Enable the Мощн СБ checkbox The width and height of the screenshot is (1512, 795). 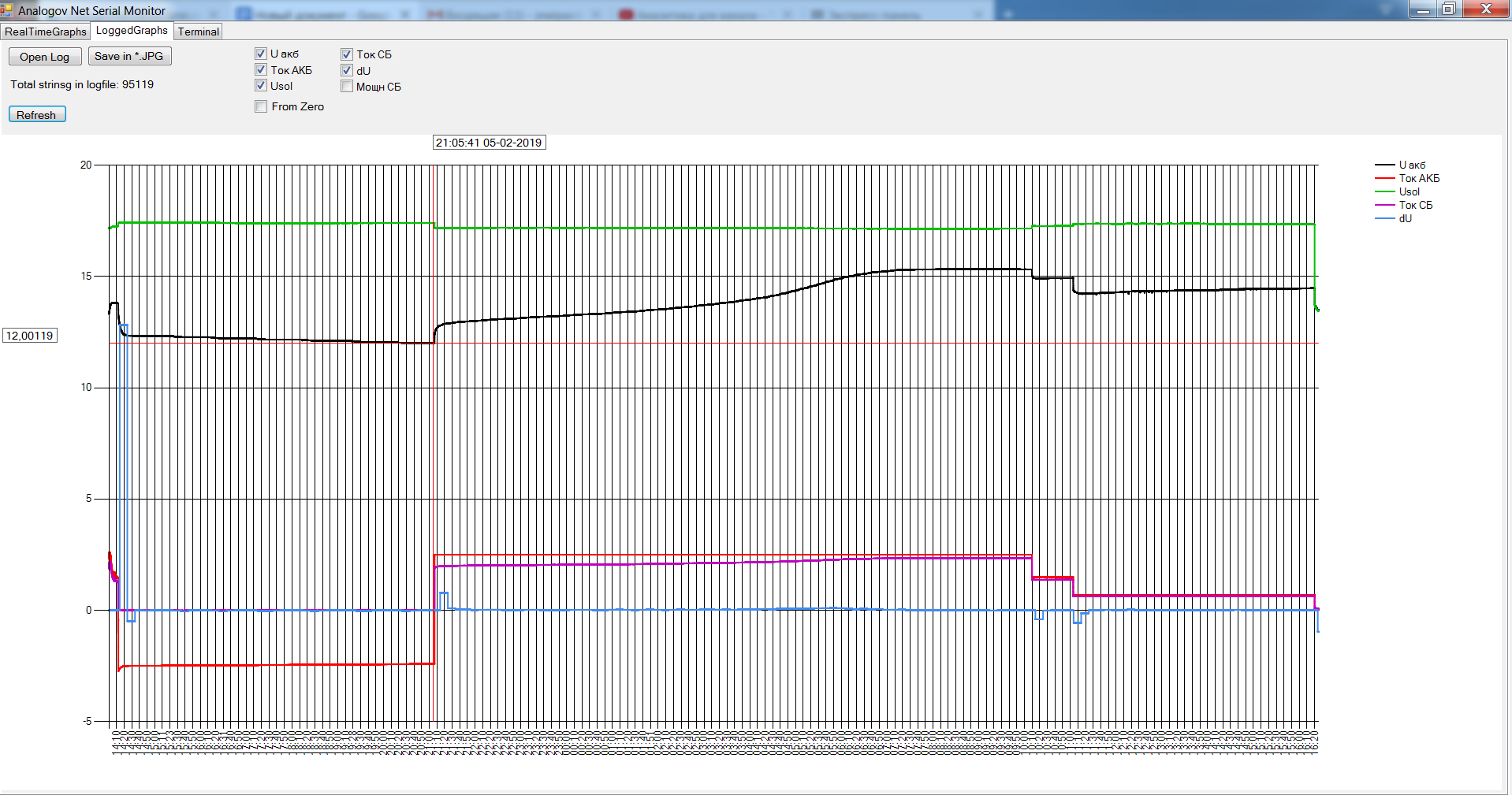[347, 87]
